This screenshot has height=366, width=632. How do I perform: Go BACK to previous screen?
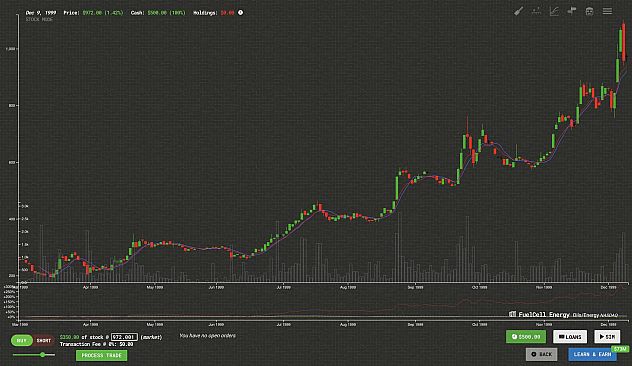[542, 354]
